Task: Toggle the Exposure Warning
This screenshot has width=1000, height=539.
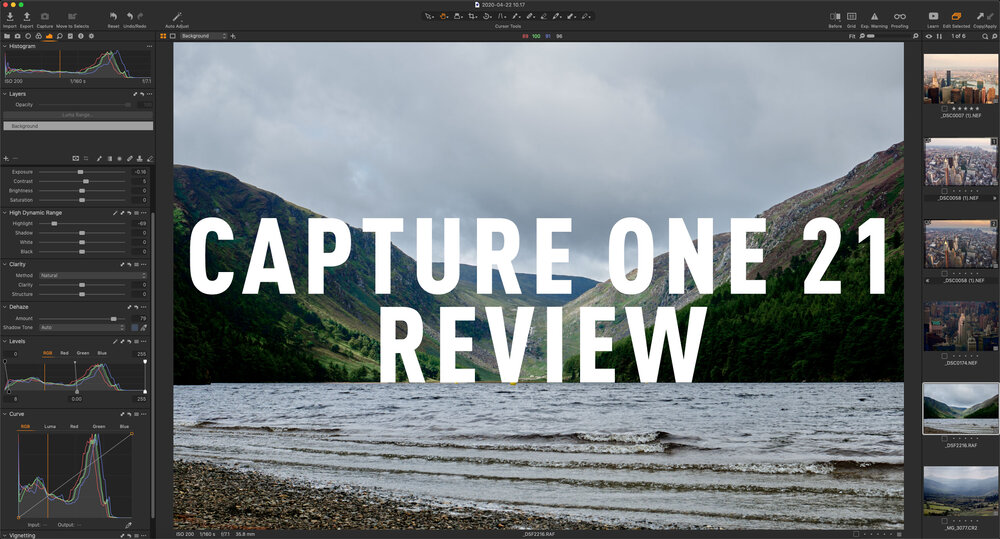Action: 874,17
